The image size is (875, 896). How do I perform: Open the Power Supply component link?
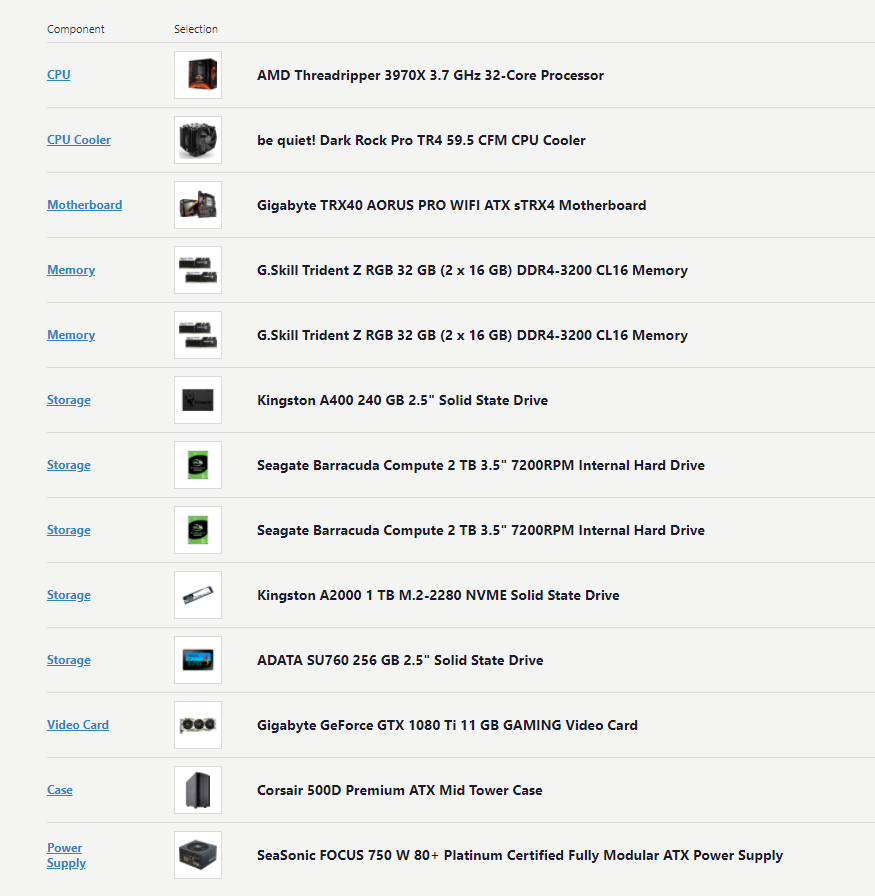(65, 855)
